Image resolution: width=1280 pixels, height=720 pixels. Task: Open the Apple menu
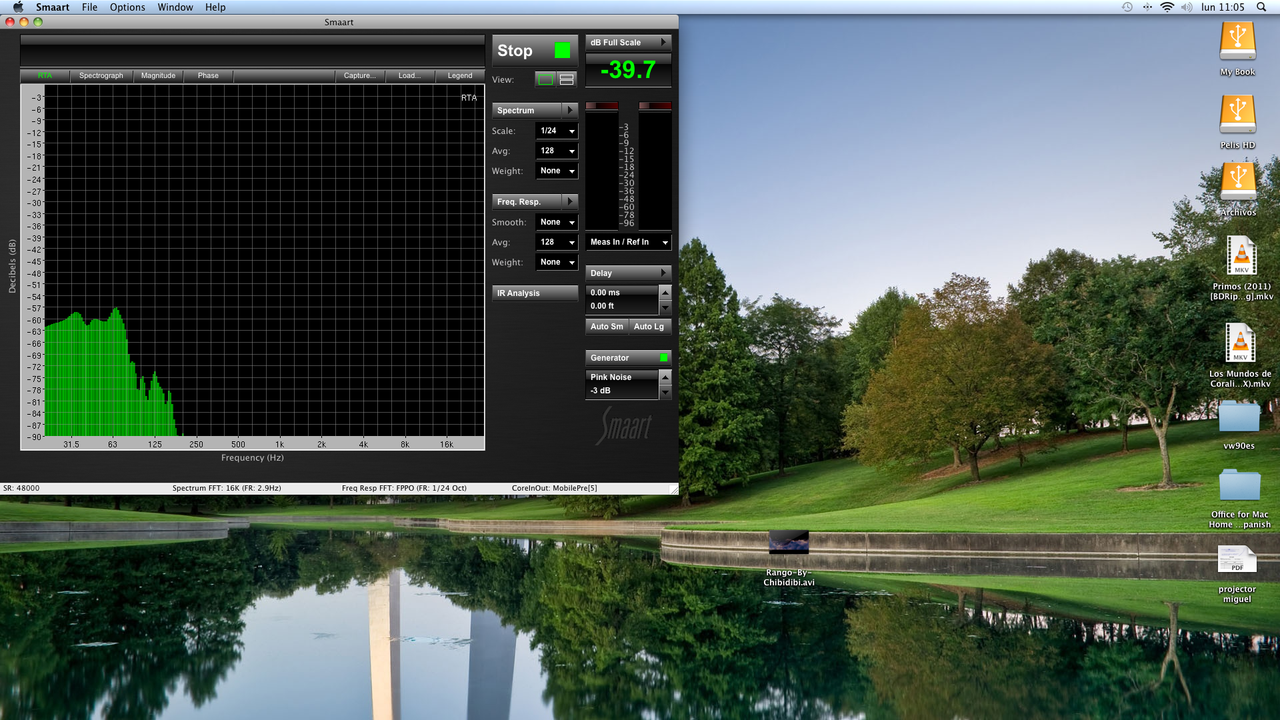tap(17, 7)
